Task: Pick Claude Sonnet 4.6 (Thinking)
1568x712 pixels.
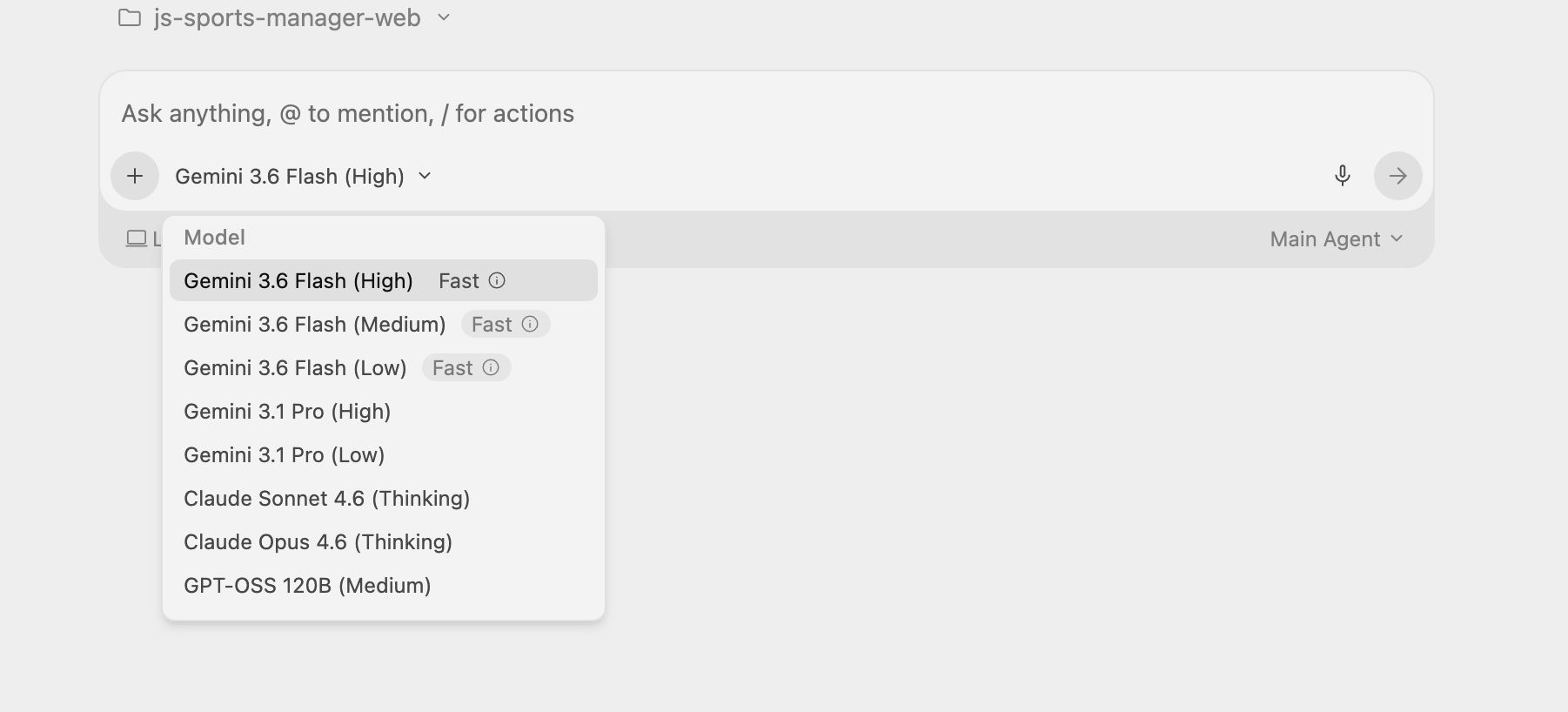Action: tap(384, 498)
